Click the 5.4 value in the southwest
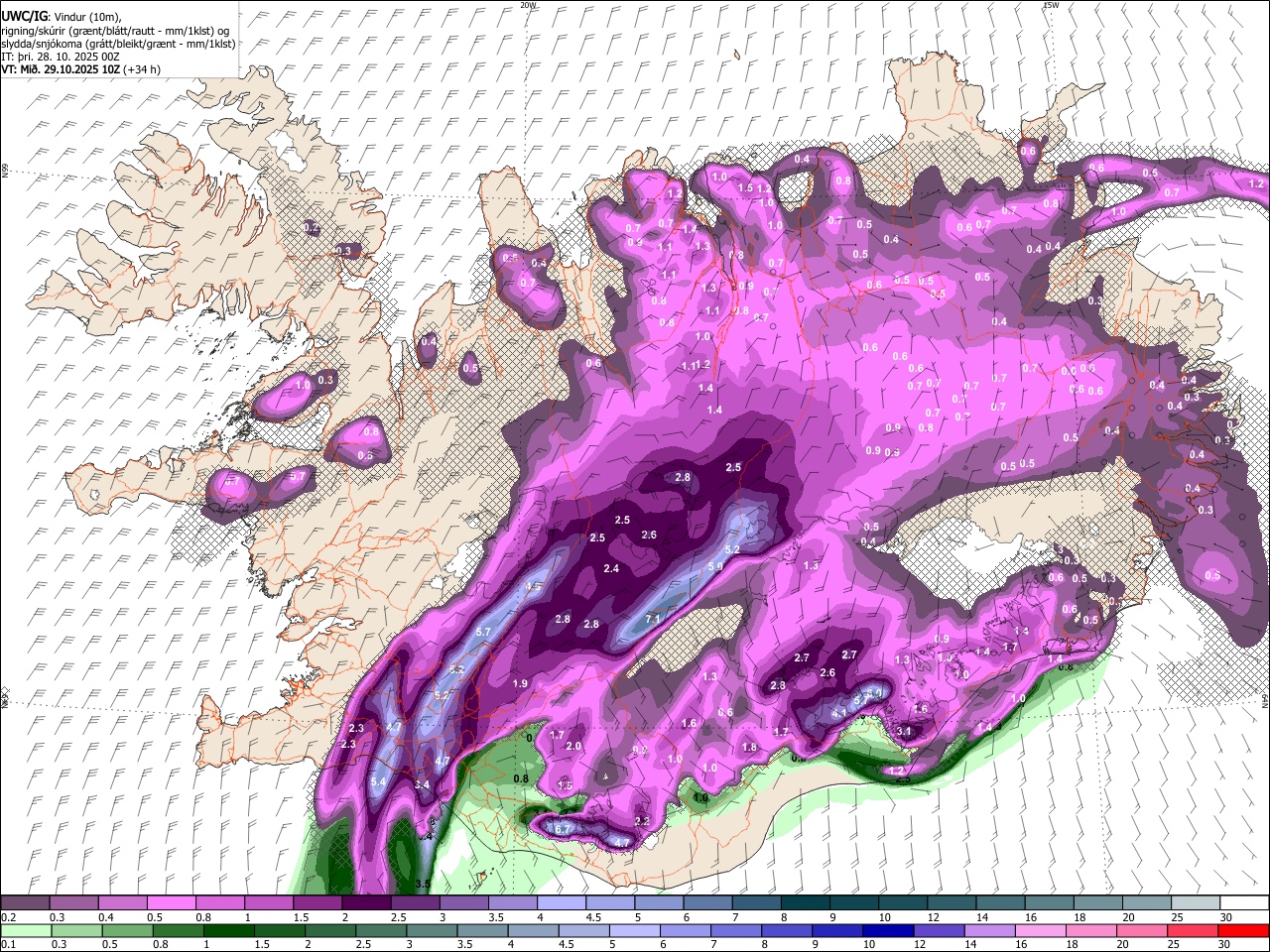The image size is (1270, 952). click(x=378, y=781)
